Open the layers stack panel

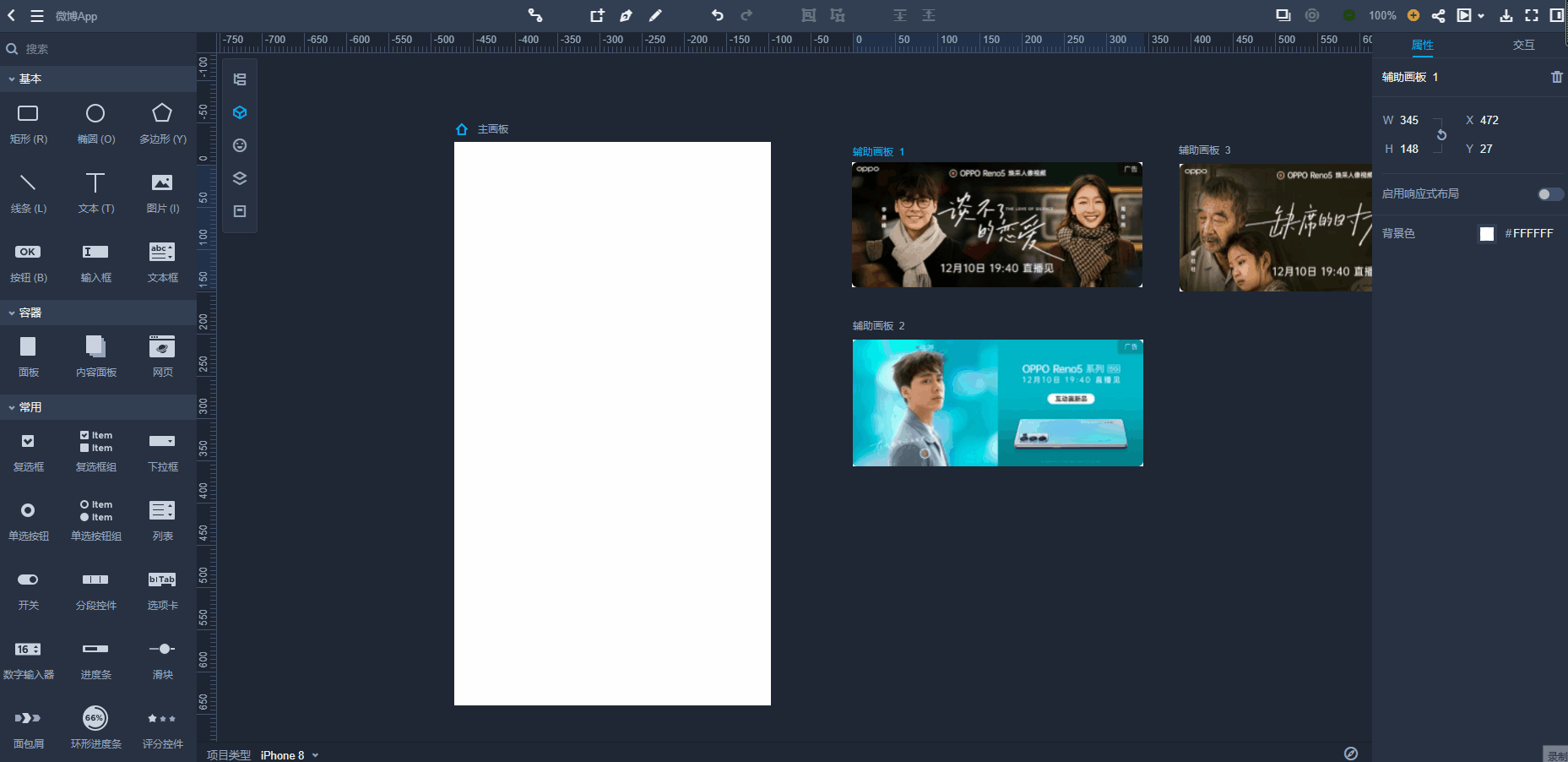[240, 178]
